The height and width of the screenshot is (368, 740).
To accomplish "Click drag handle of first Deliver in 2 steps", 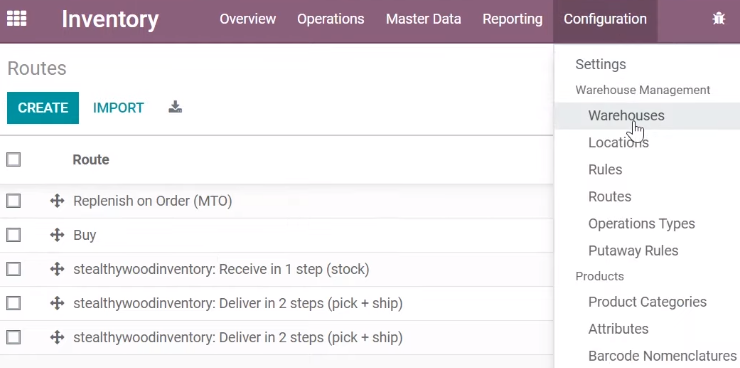I will tap(57, 303).
